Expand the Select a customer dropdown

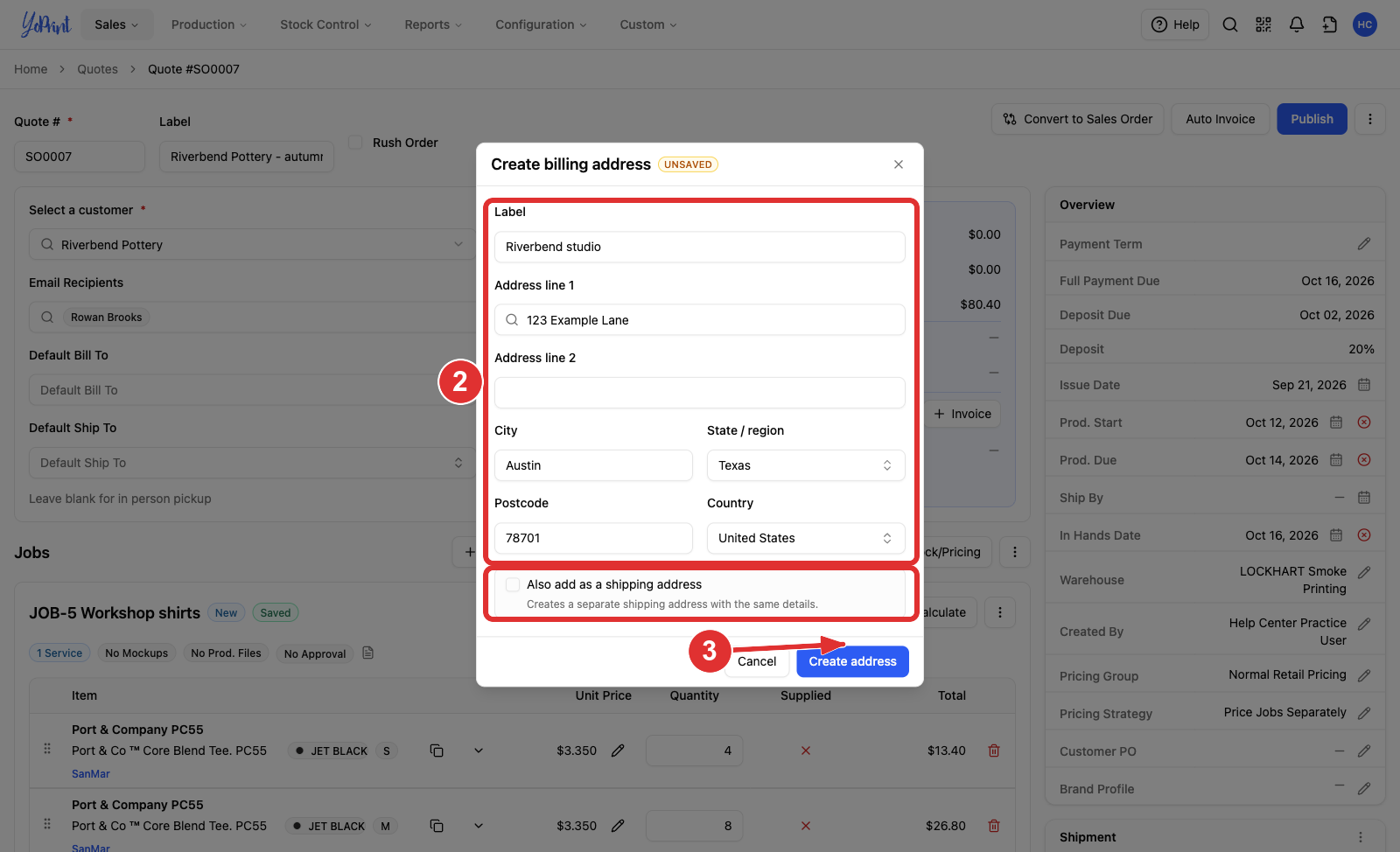pos(252,245)
